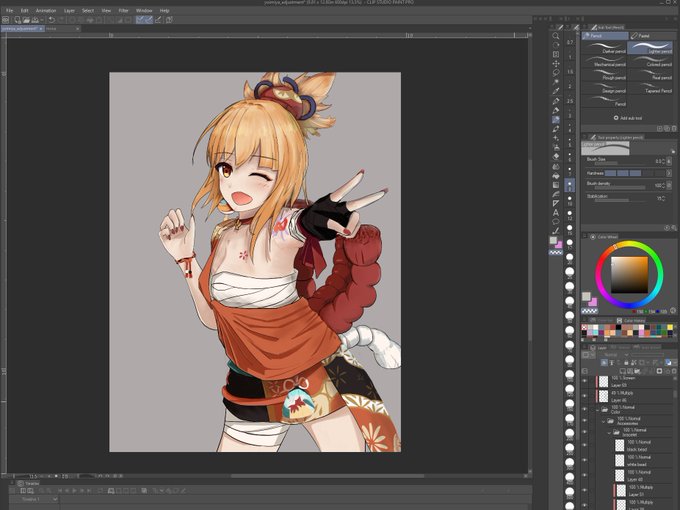This screenshot has height=510, width=680.
Task: Toggle visibility of Layer 69
Action: coord(585,382)
